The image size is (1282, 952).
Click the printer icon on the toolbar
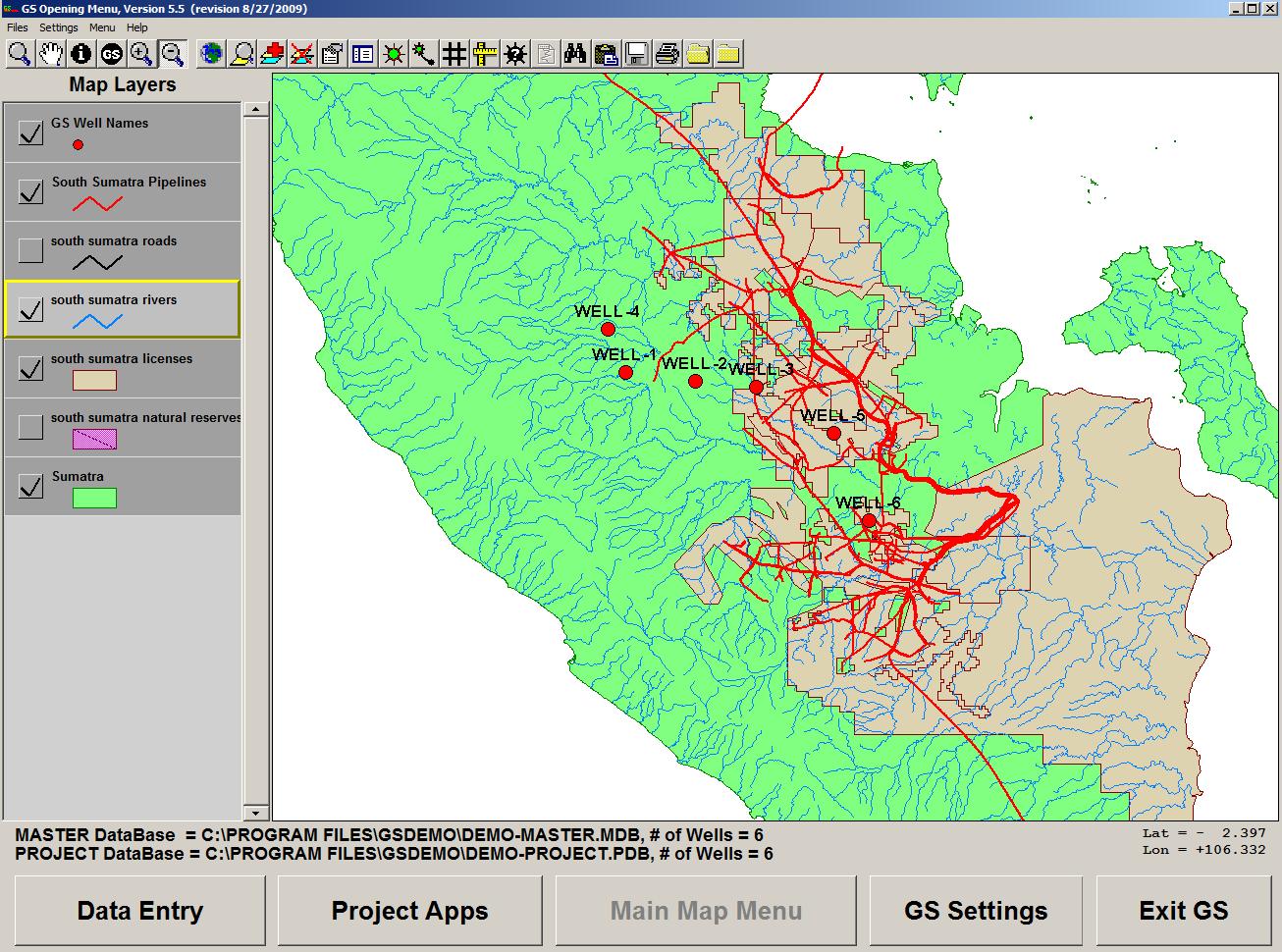667,54
